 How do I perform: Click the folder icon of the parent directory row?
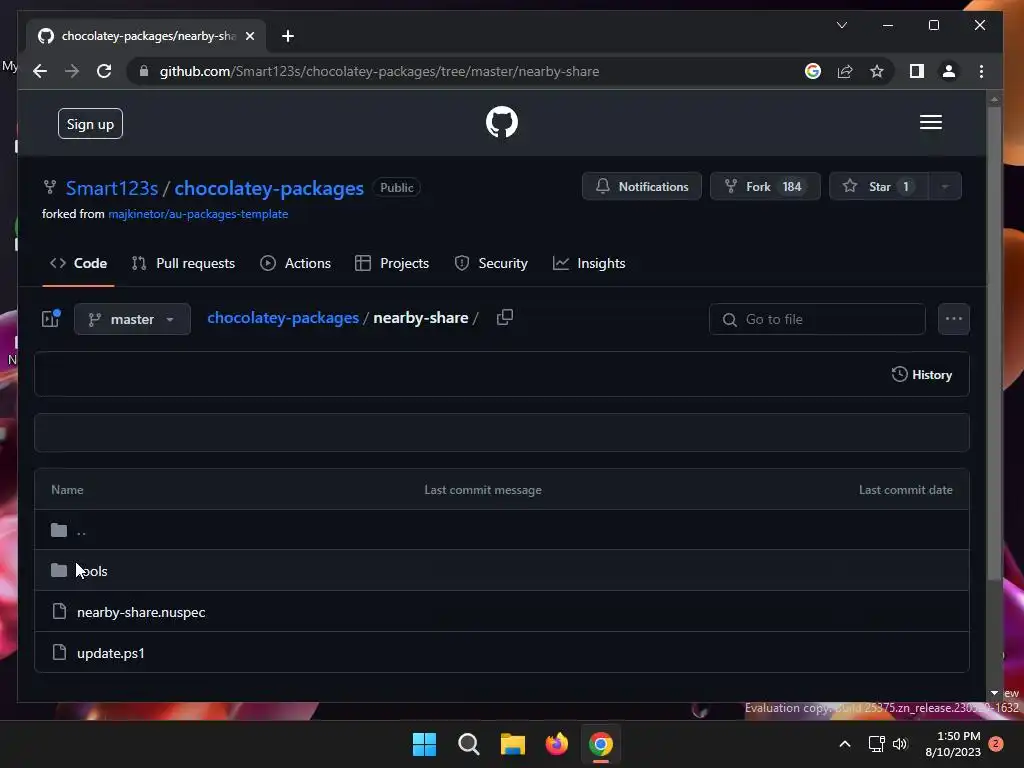pos(59,530)
